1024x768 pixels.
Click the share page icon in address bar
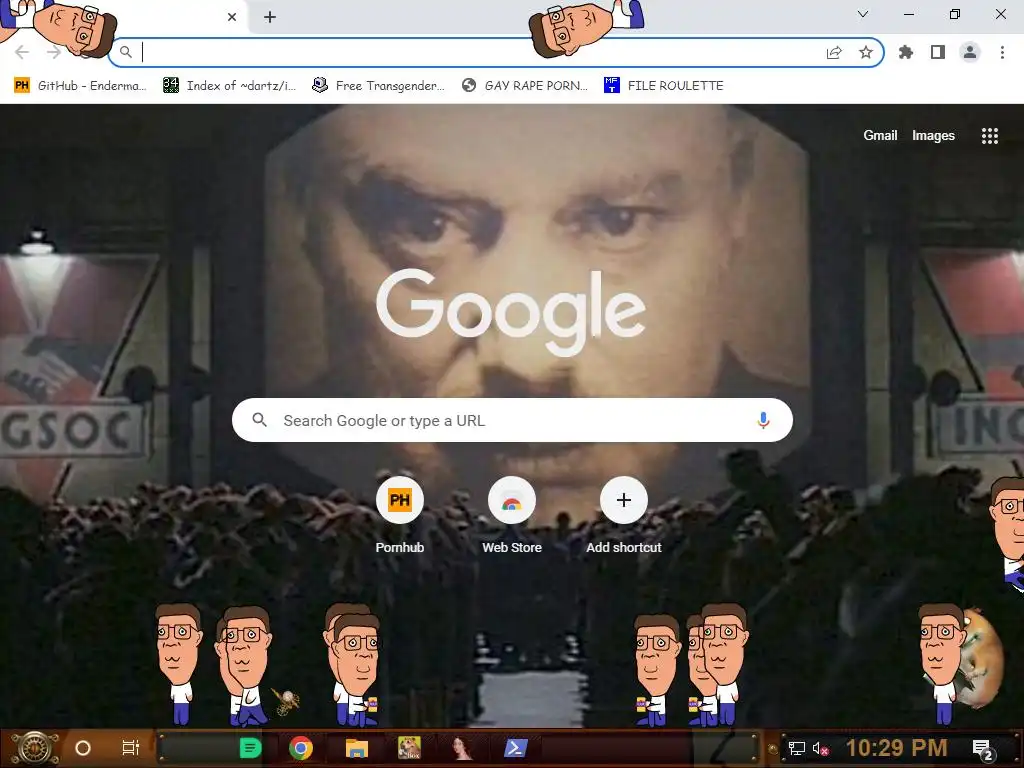[834, 53]
